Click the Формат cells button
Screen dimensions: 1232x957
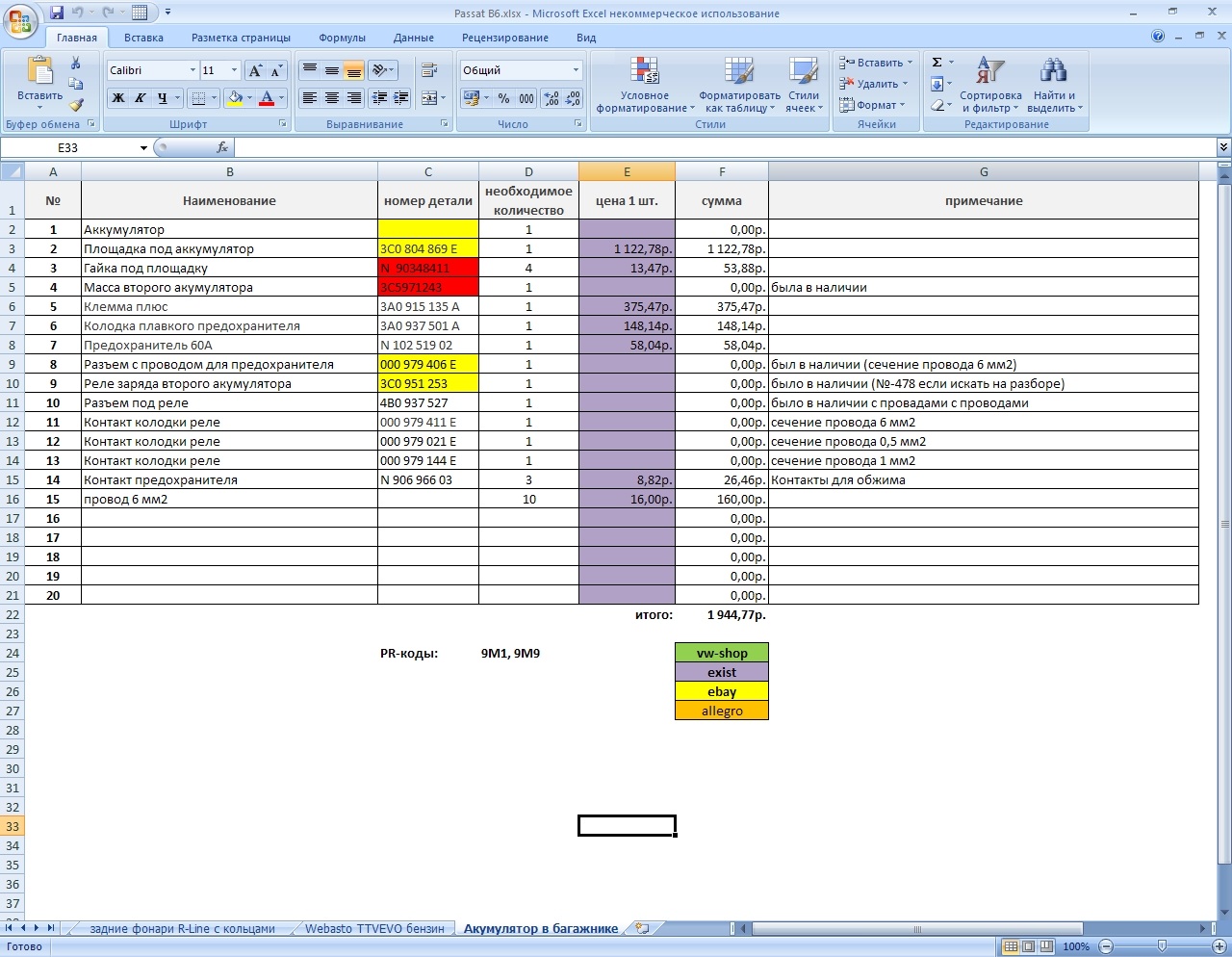click(x=870, y=105)
